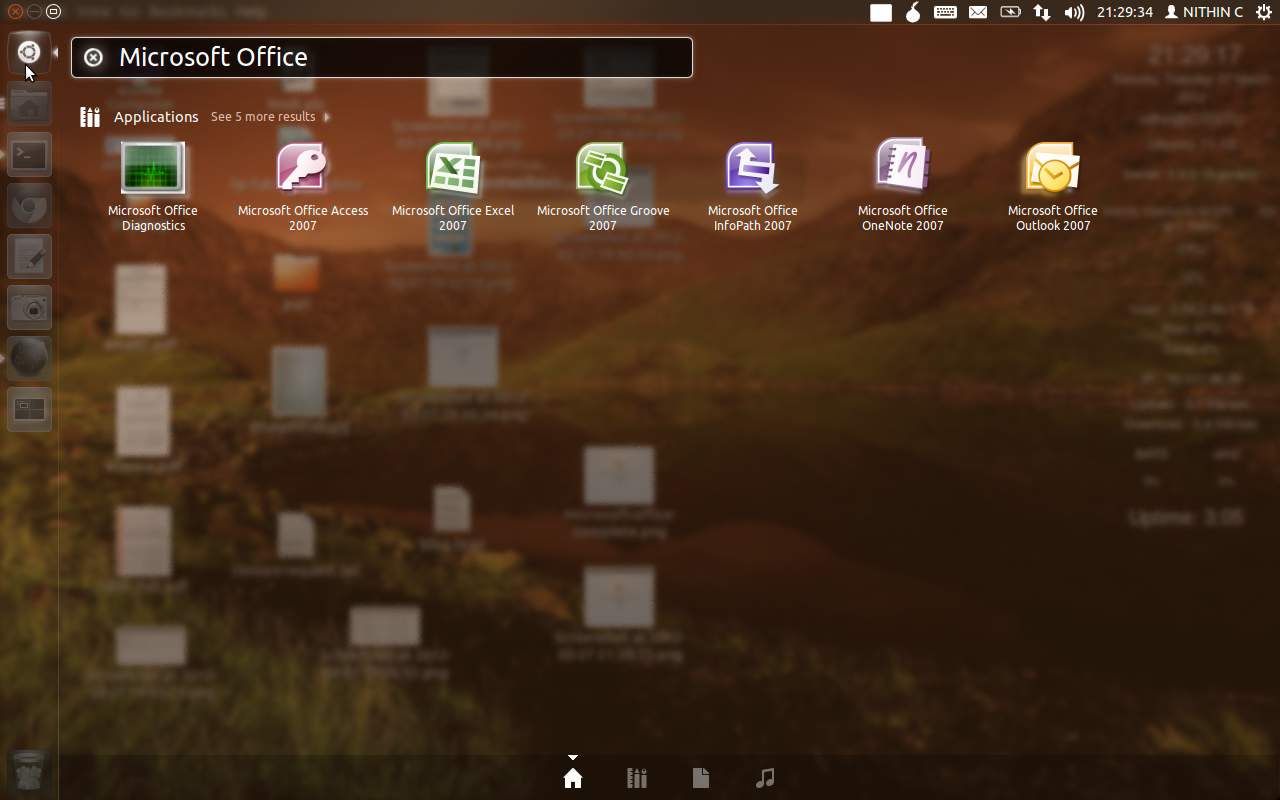Screen dimensions: 1280x800
Task: Click the tomato timer indicator in panel
Action: 913,12
